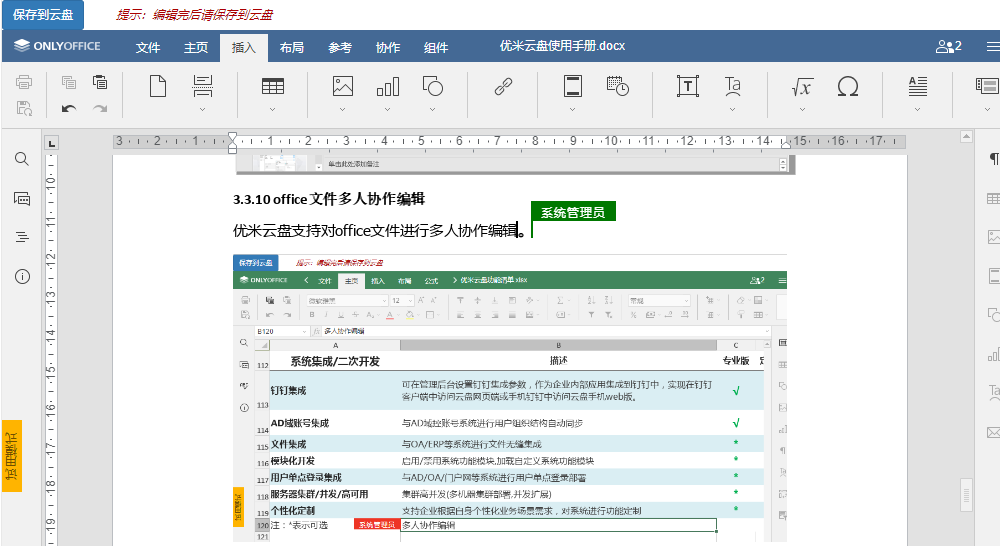Screen dimensions: 1000x546
Task: Click the symbol omega icon
Action: click(848, 86)
